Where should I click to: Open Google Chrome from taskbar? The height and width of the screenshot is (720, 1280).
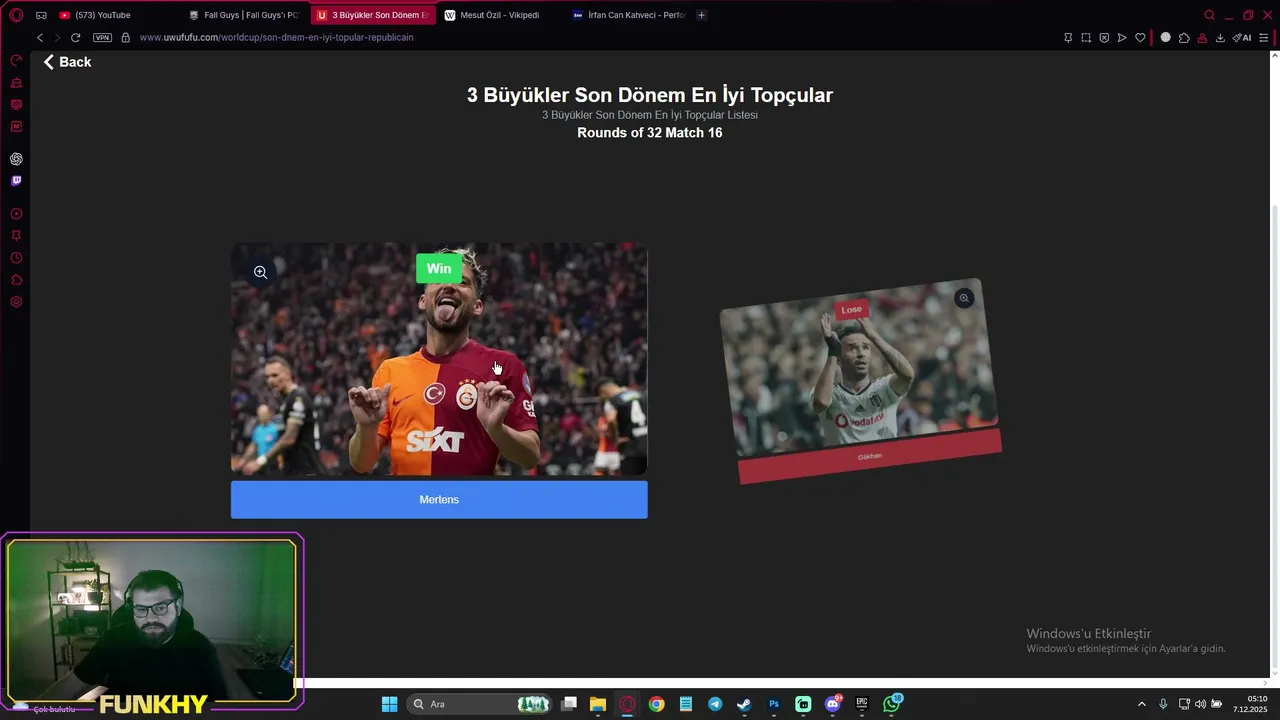click(x=656, y=704)
